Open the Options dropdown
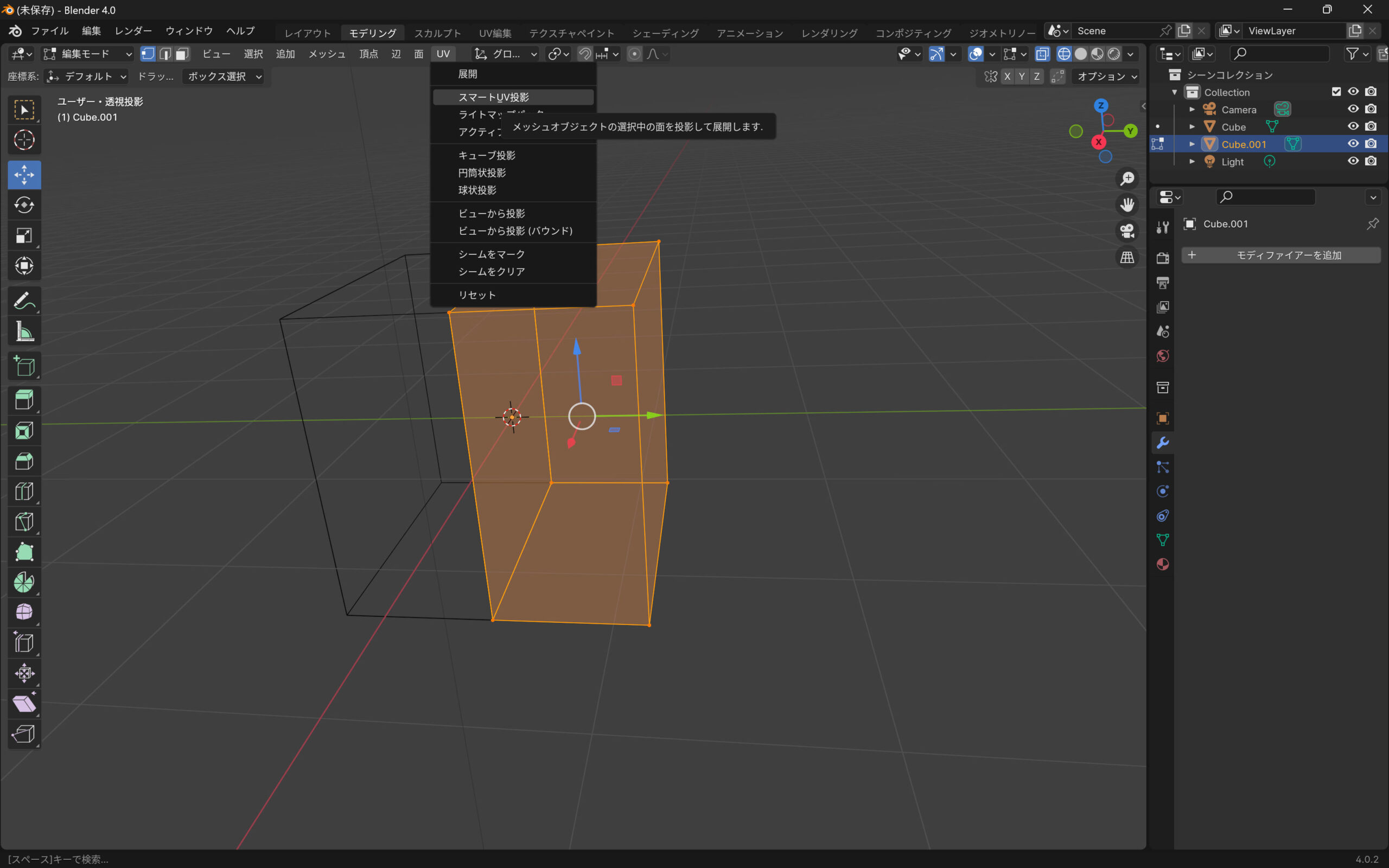The width and height of the screenshot is (1389, 868). (1105, 76)
